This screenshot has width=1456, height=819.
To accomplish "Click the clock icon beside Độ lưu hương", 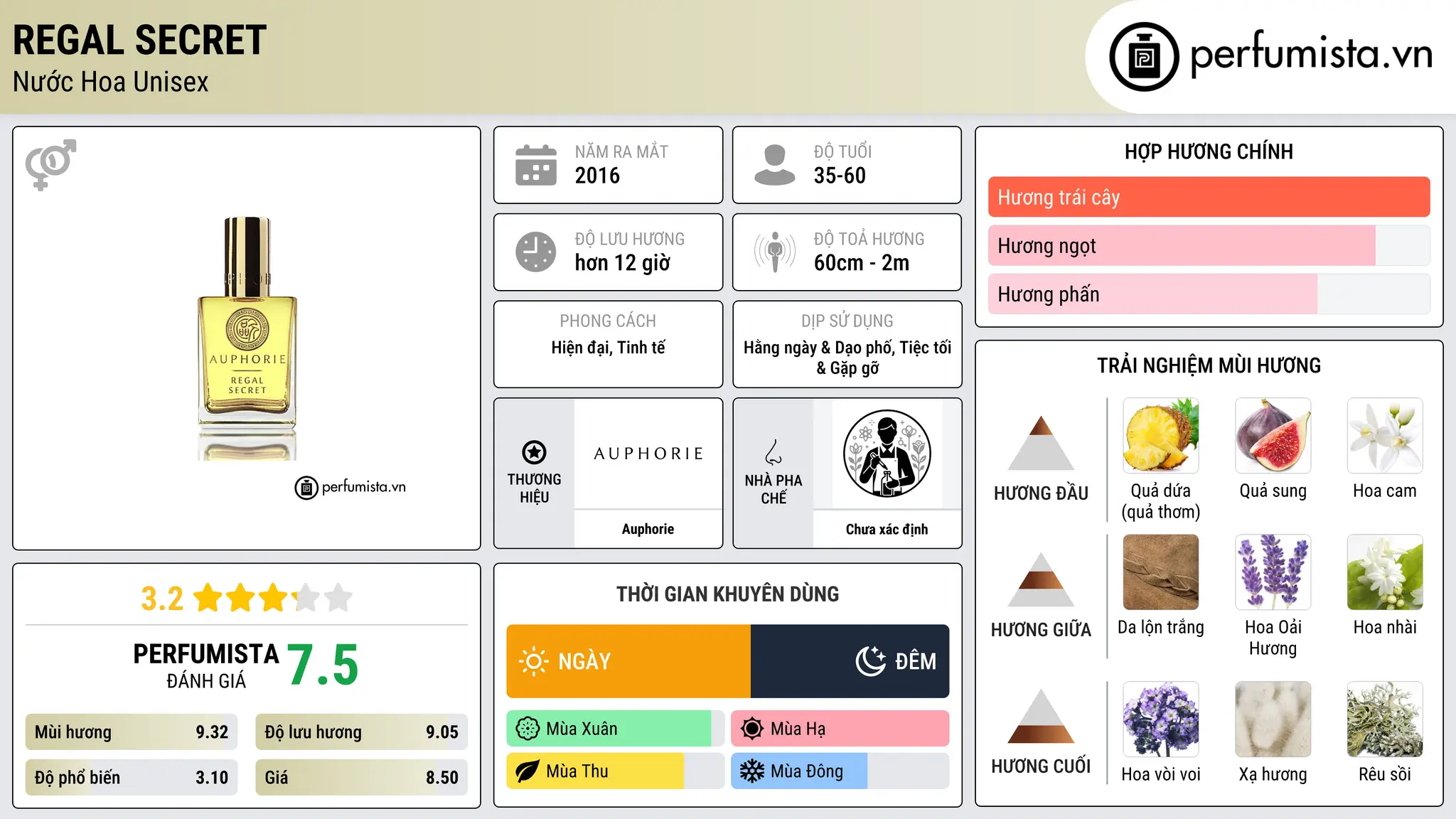I will [x=536, y=252].
